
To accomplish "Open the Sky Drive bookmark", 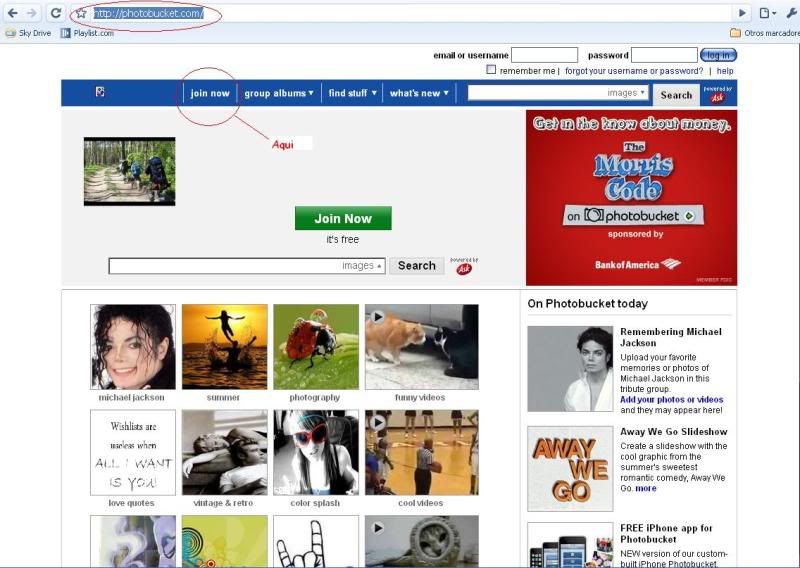I will tap(28, 33).
